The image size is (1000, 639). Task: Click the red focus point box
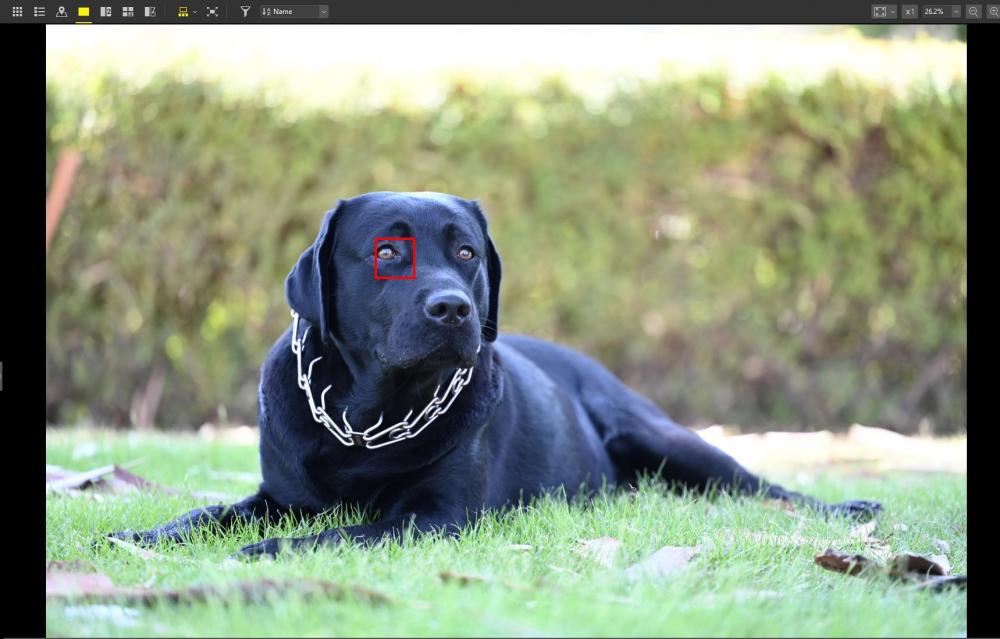[x=395, y=258]
